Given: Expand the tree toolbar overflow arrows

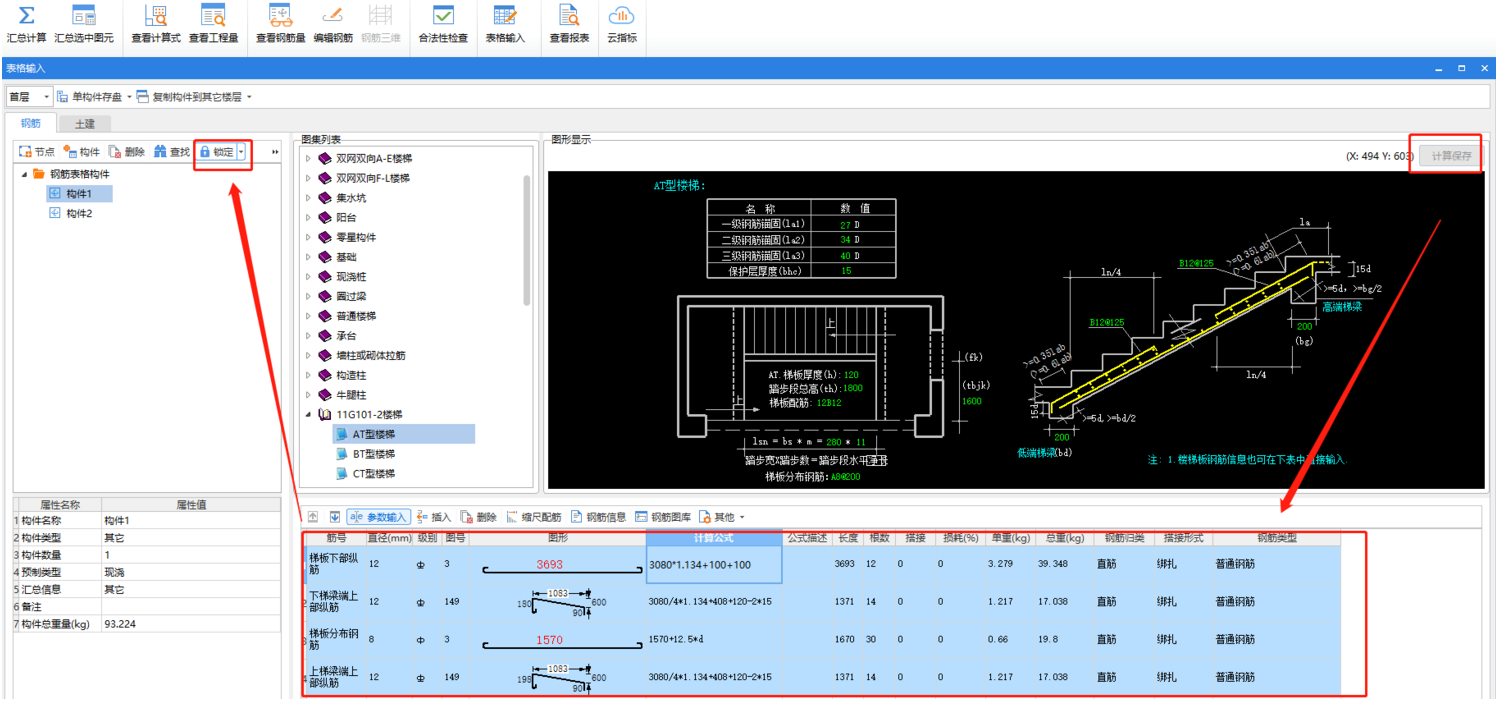Looking at the screenshot, I should [275, 152].
